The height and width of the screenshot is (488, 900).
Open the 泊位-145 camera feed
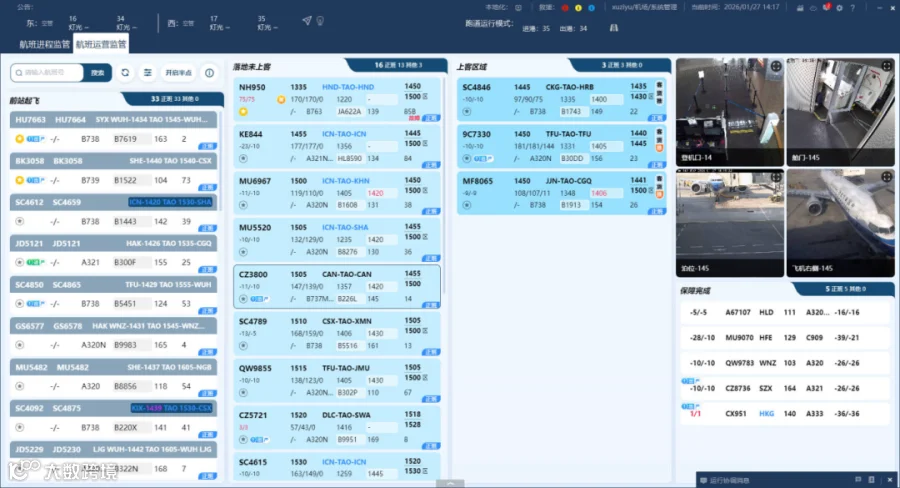[x=730, y=223]
